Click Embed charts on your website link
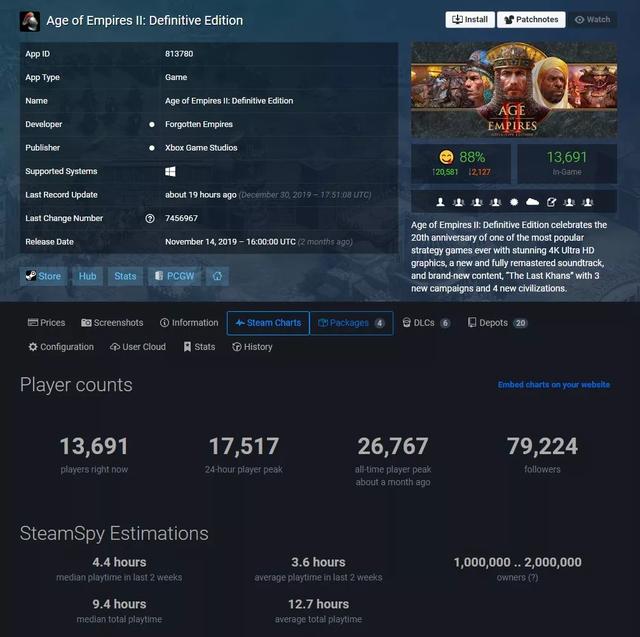This screenshot has height=637, width=640. point(553,385)
